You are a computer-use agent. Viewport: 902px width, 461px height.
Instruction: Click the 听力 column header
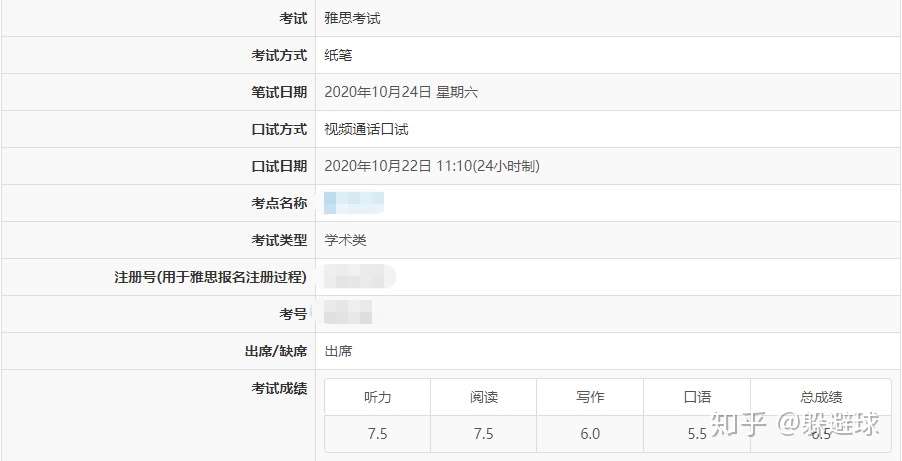[x=377, y=397]
